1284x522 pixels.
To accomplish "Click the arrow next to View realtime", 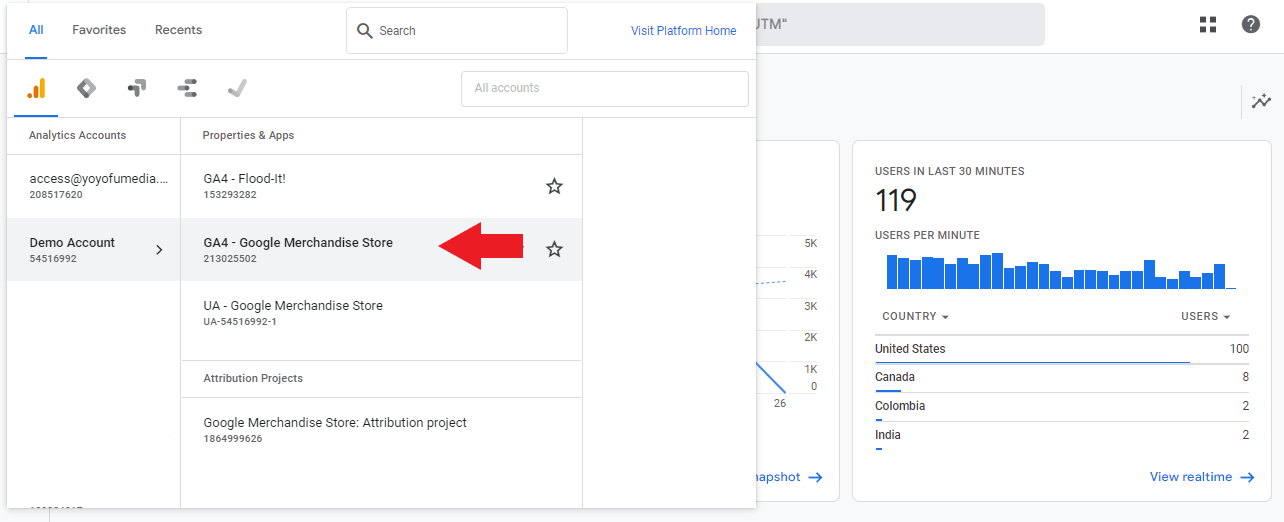I will point(1247,477).
